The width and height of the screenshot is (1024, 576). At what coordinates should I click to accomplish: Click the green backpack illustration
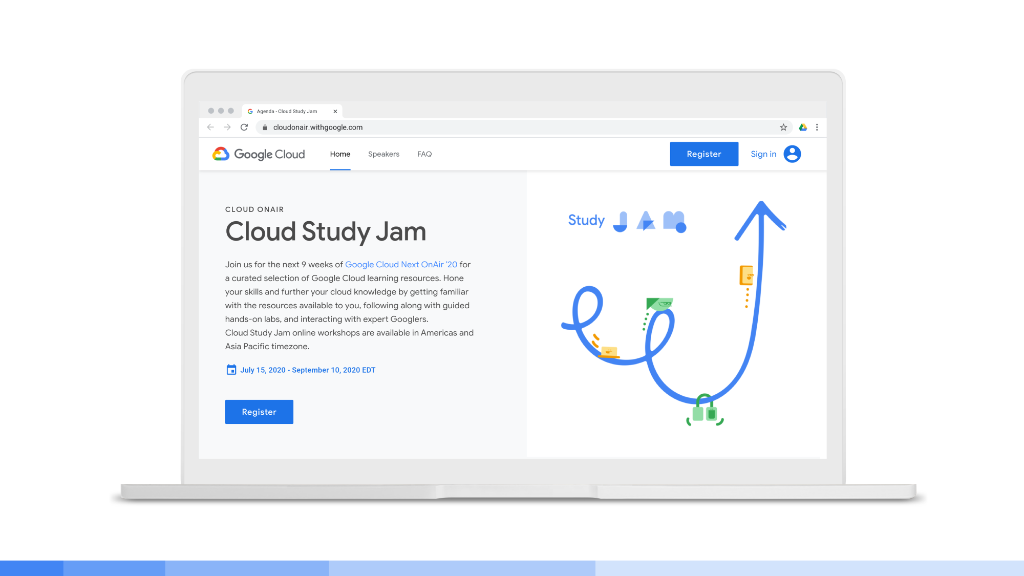coord(705,410)
